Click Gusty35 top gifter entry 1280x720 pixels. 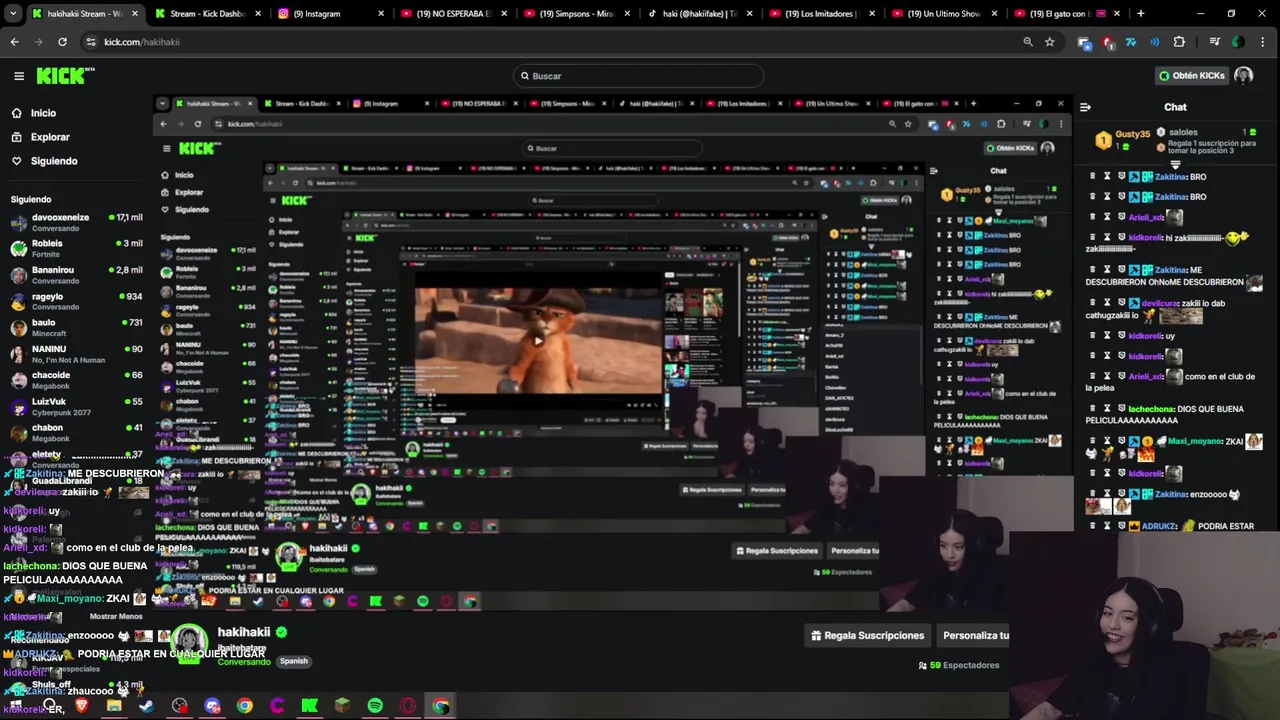coord(1122,140)
